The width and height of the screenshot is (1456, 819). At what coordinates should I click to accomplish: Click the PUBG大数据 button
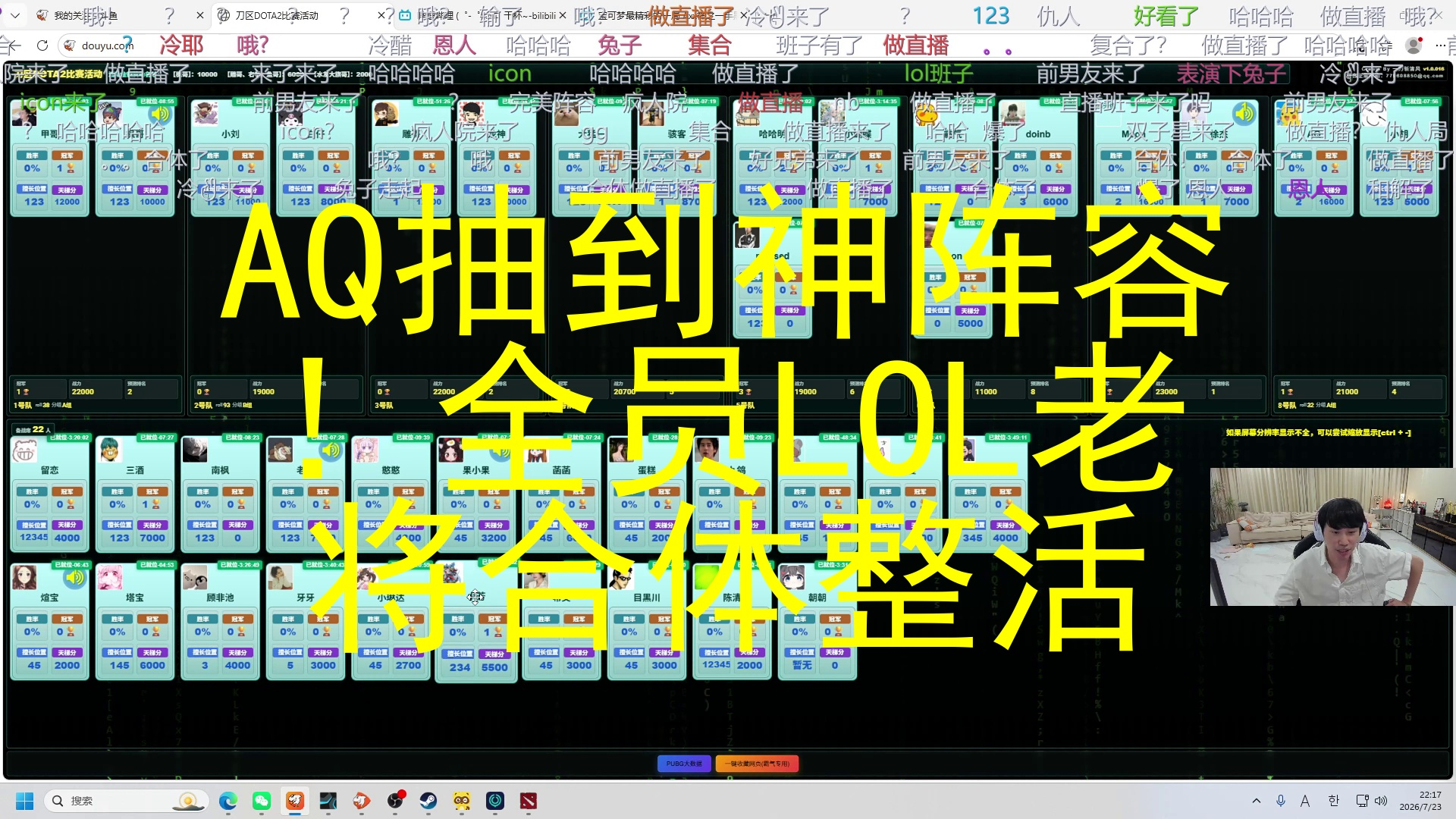pyautogui.click(x=684, y=764)
